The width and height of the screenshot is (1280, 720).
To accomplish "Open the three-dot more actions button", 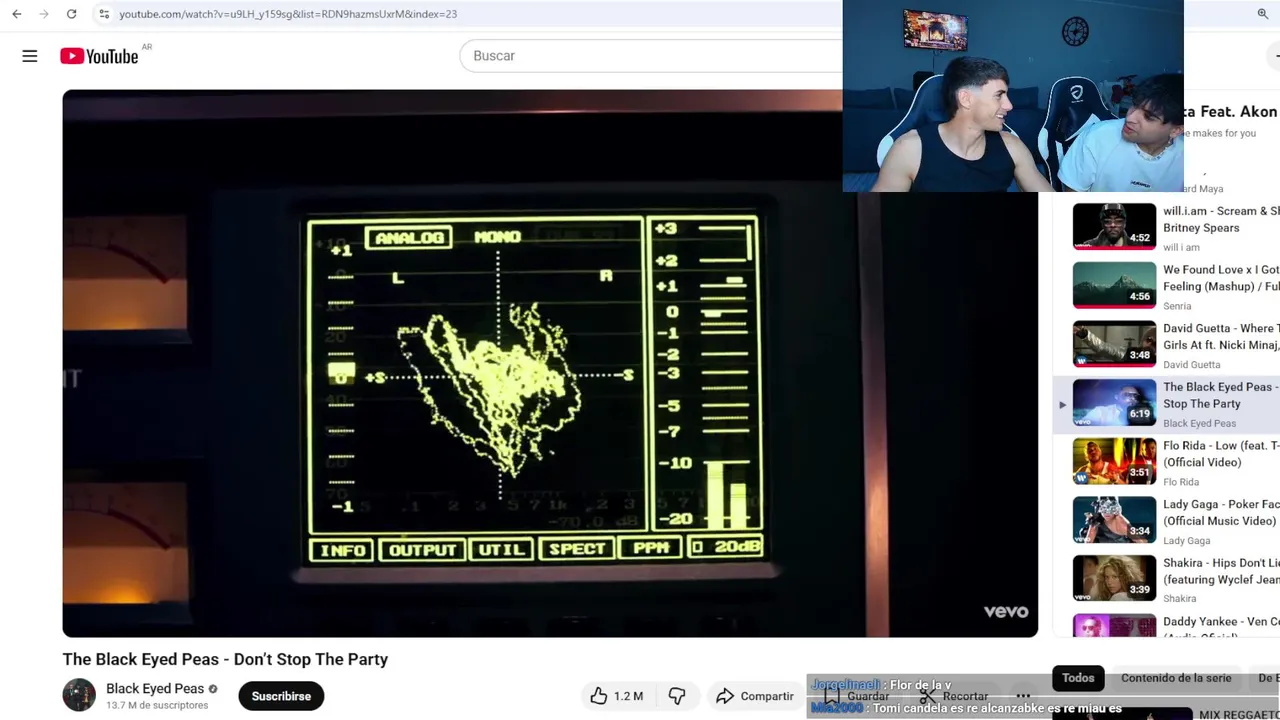I will 1023,696.
